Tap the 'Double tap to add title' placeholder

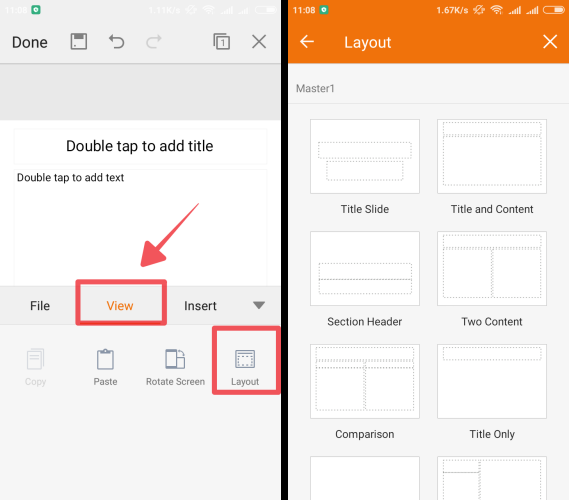(x=140, y=146)
